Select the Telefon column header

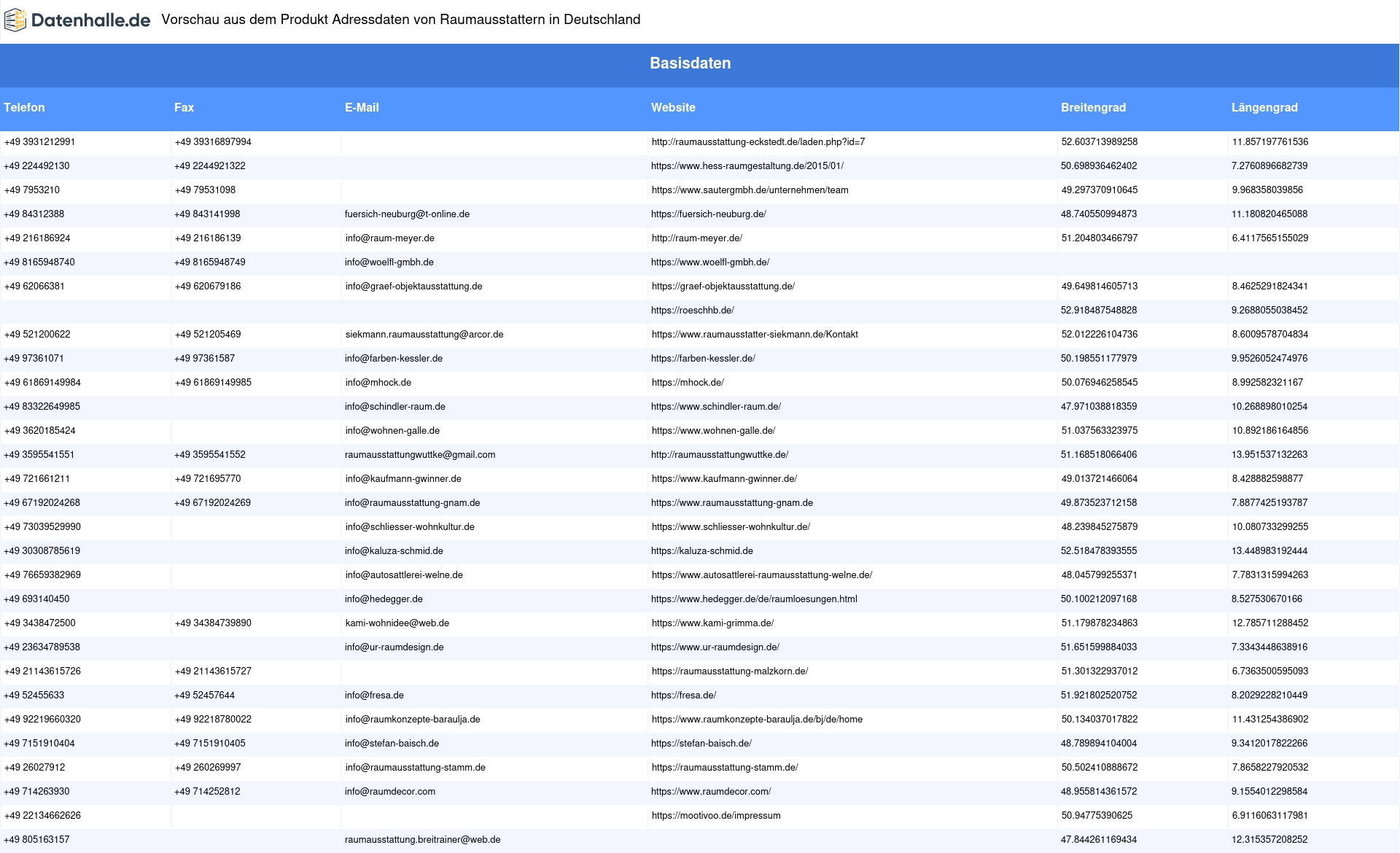[24, 107]
